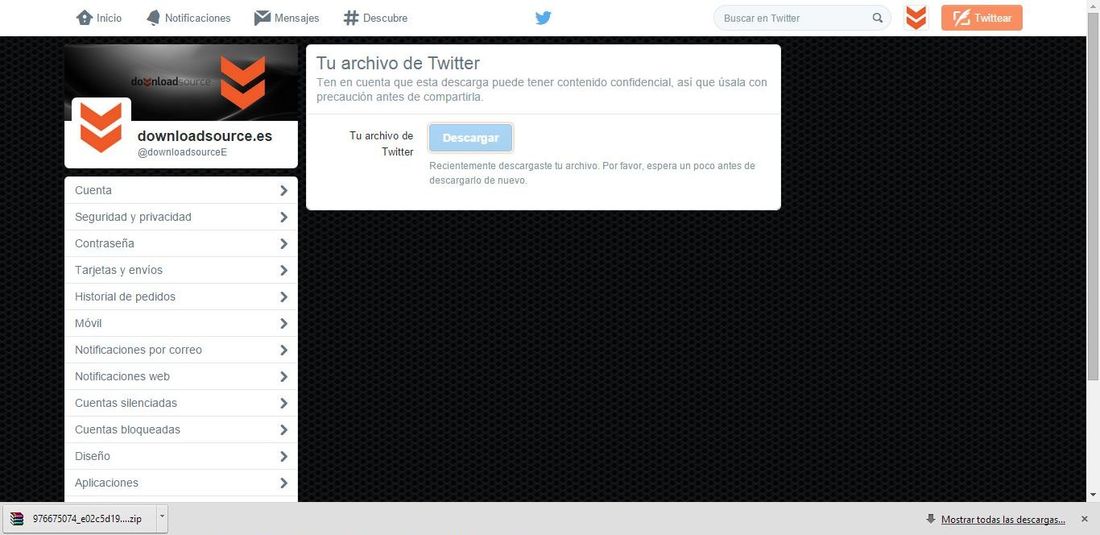The width and height of the screenshot is (1100, 535).
Task: Open the downloadsource.es profile avatar
Action: (x=101, y=127)
